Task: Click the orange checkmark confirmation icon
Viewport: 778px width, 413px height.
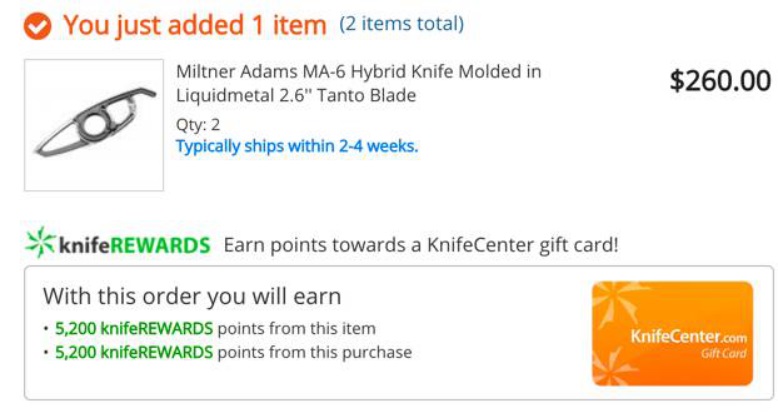Action: 37,26
